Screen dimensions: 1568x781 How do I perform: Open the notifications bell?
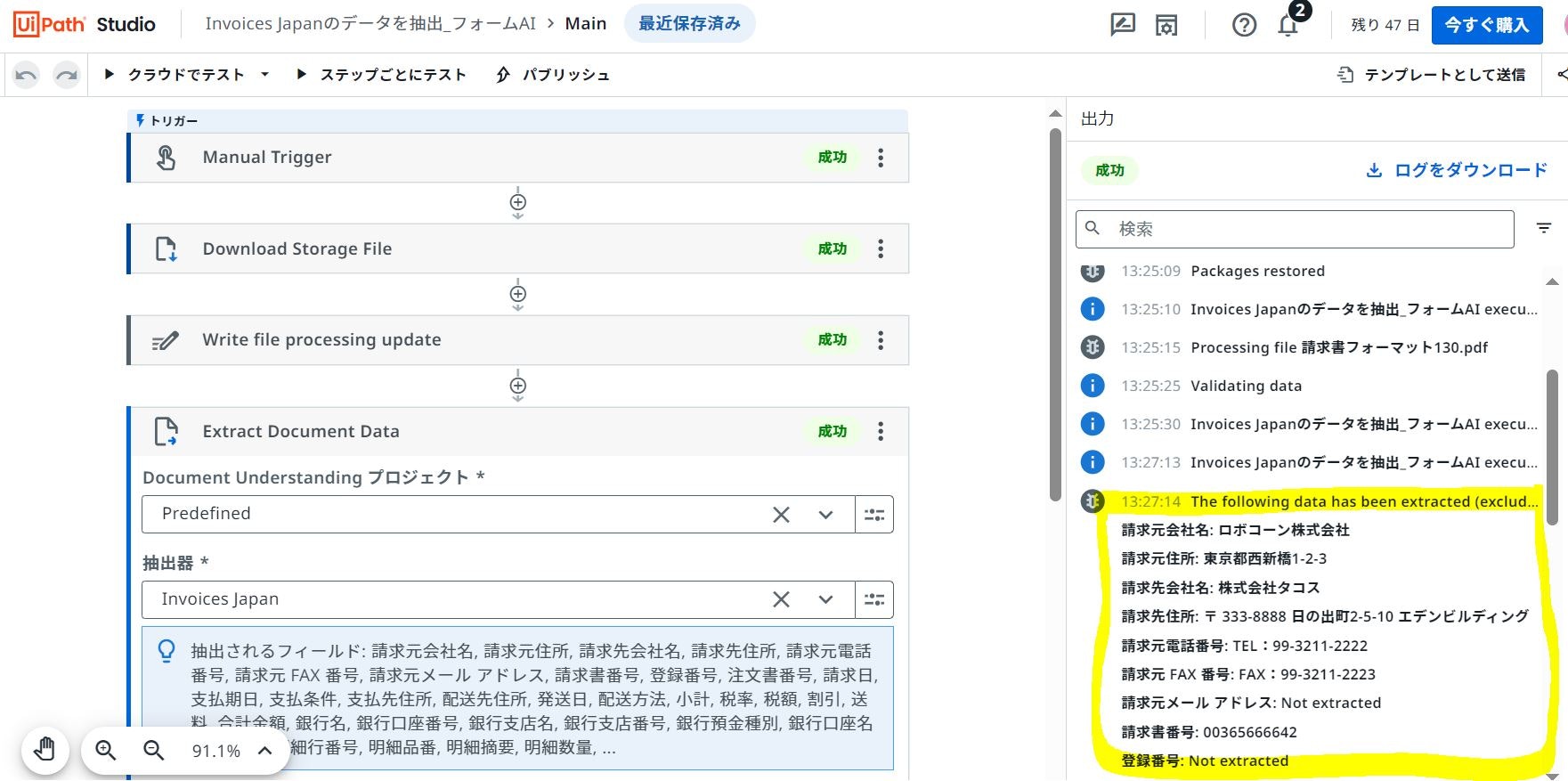[1288, 25]
